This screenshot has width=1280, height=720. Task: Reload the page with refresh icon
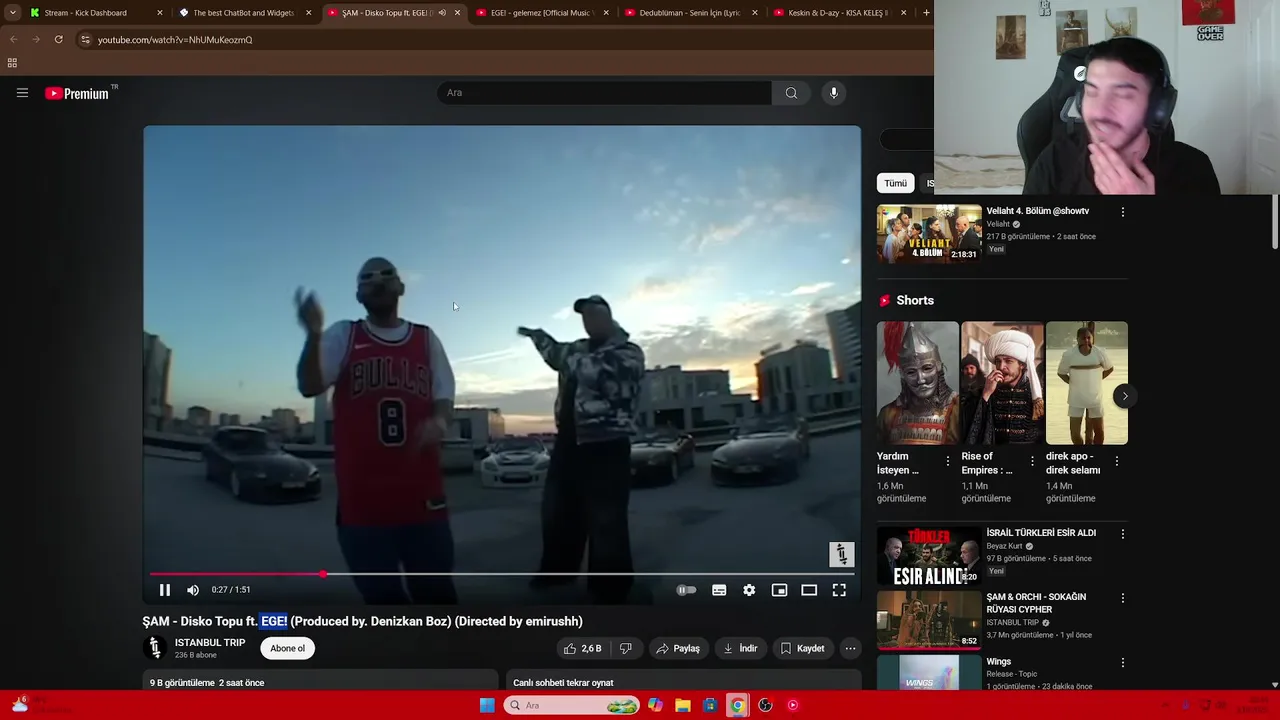59,40
